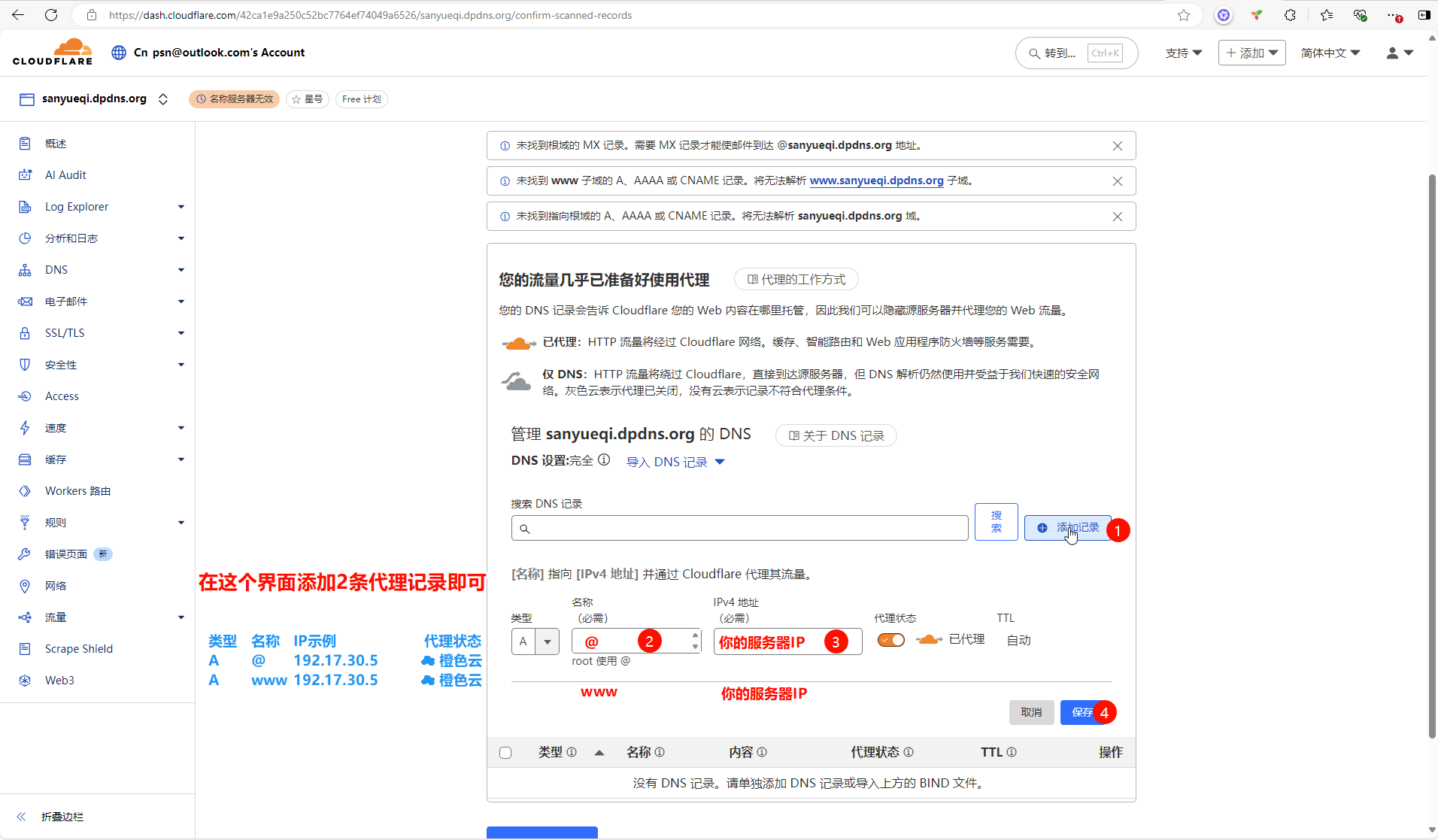Toggle the proxy status switch
Screen dimensions: 1438x840
pos(891,640)
